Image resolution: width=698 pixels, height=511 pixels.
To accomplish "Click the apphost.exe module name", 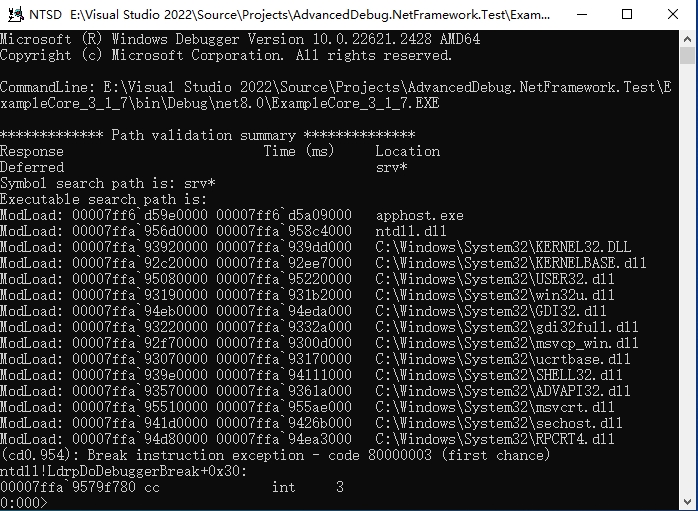I will pos(420,215).
